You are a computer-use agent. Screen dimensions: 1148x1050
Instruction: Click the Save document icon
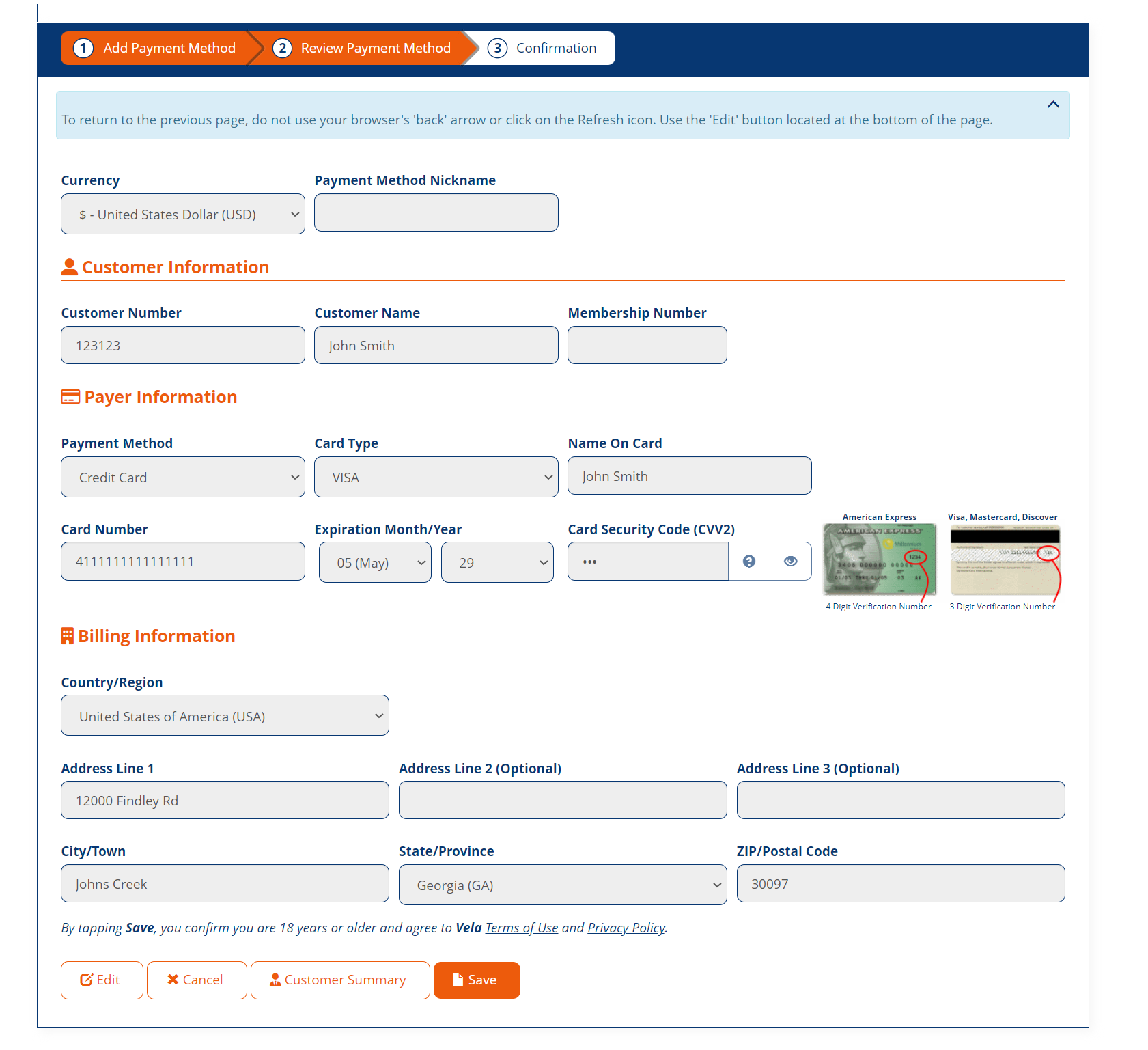point(458,980)
